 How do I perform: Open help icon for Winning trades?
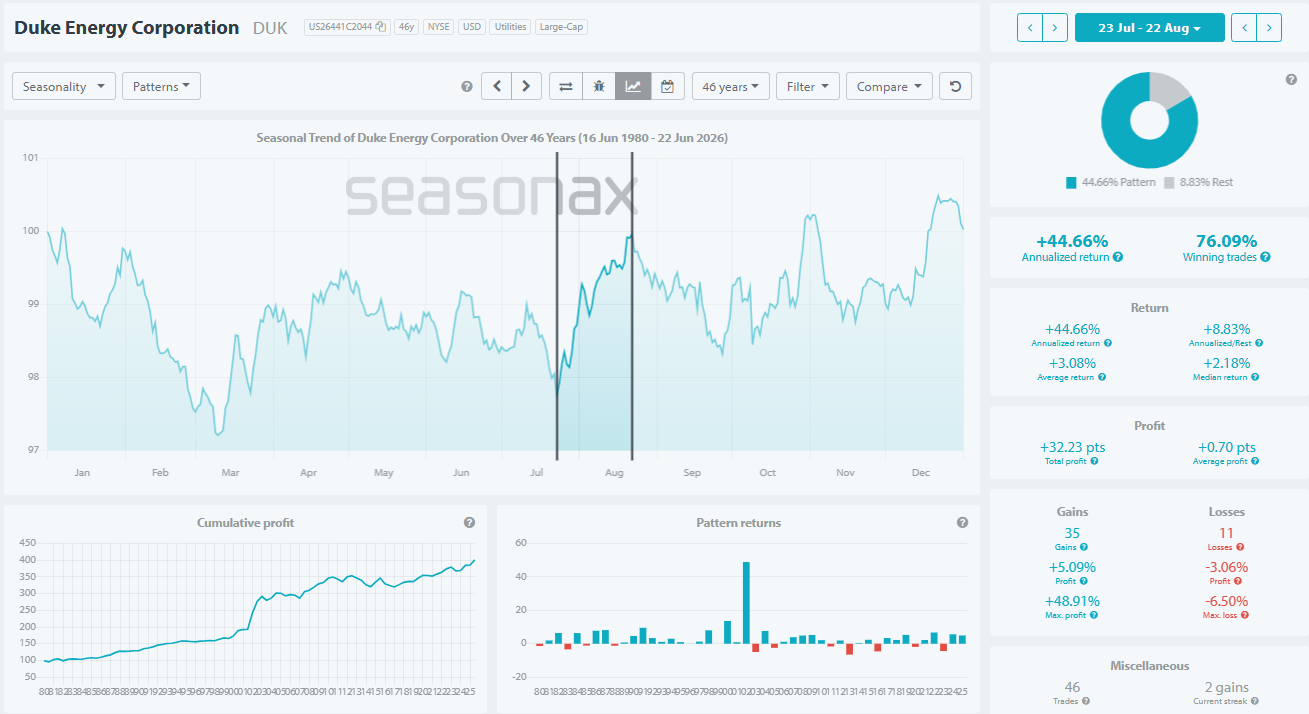tap(1265, 257)
